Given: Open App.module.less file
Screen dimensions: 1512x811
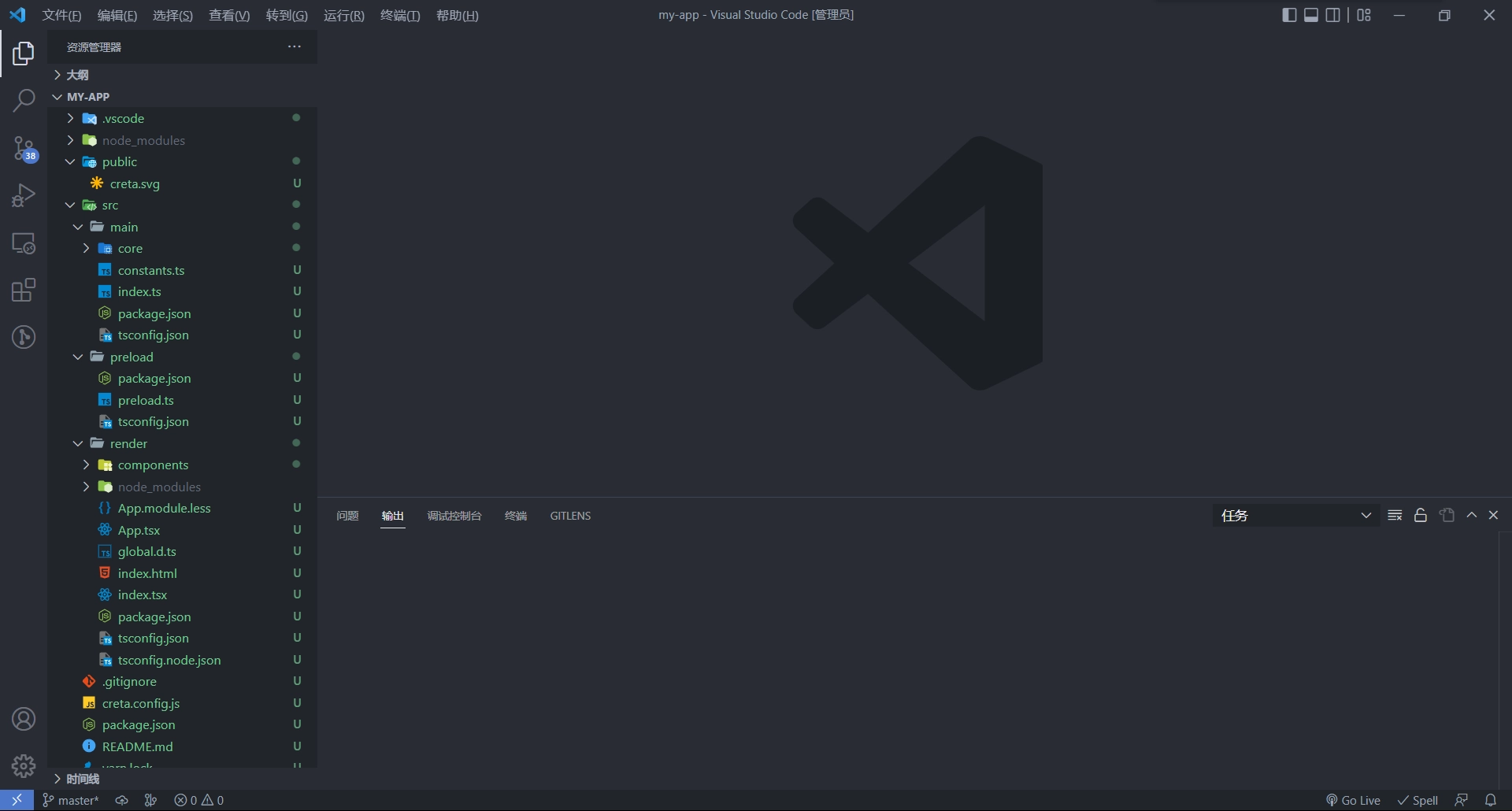Looking at the screenshot, I should [183, 508].
